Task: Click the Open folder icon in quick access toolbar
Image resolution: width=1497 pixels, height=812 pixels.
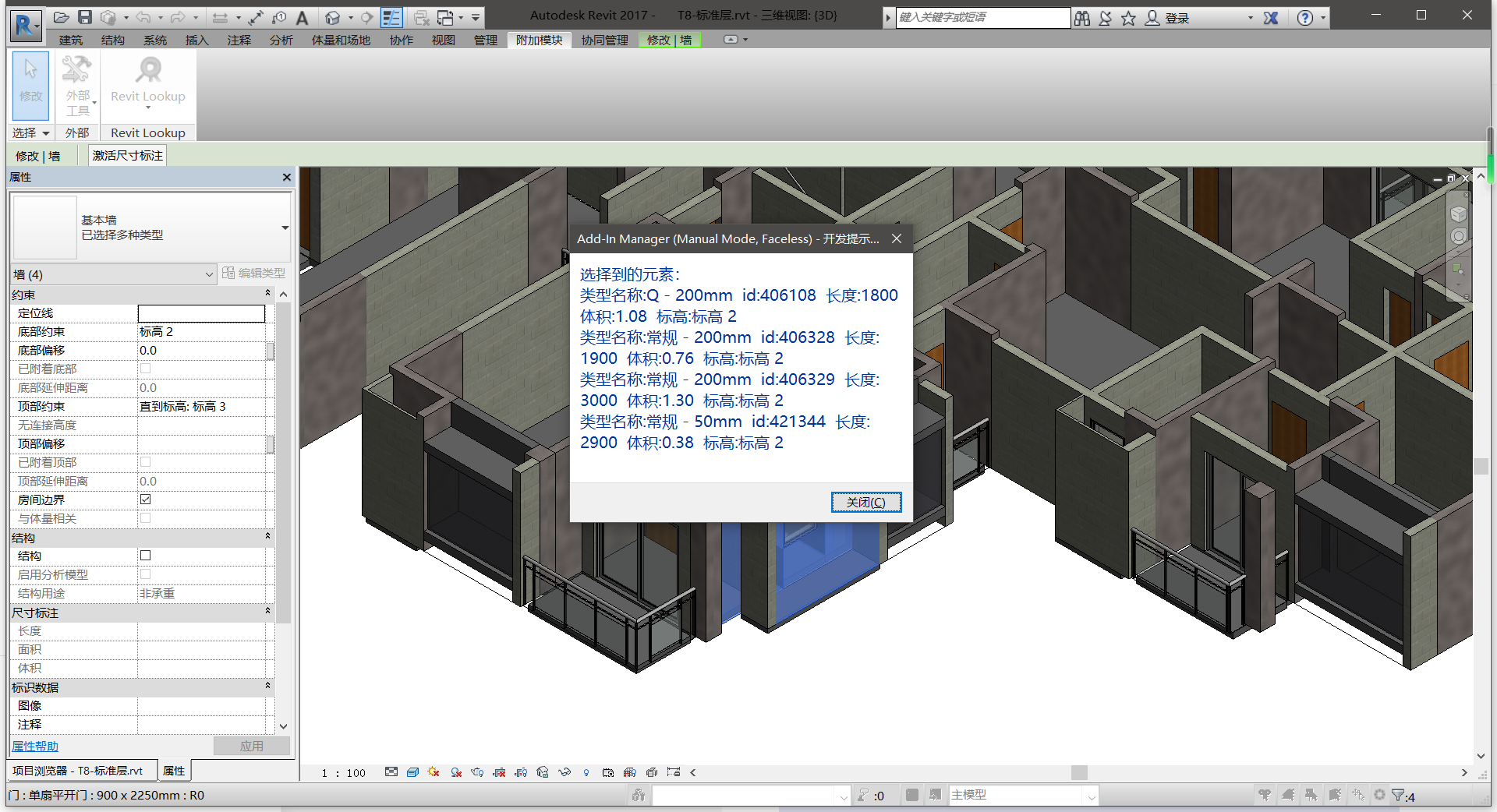Action: [x=62, y=17]
